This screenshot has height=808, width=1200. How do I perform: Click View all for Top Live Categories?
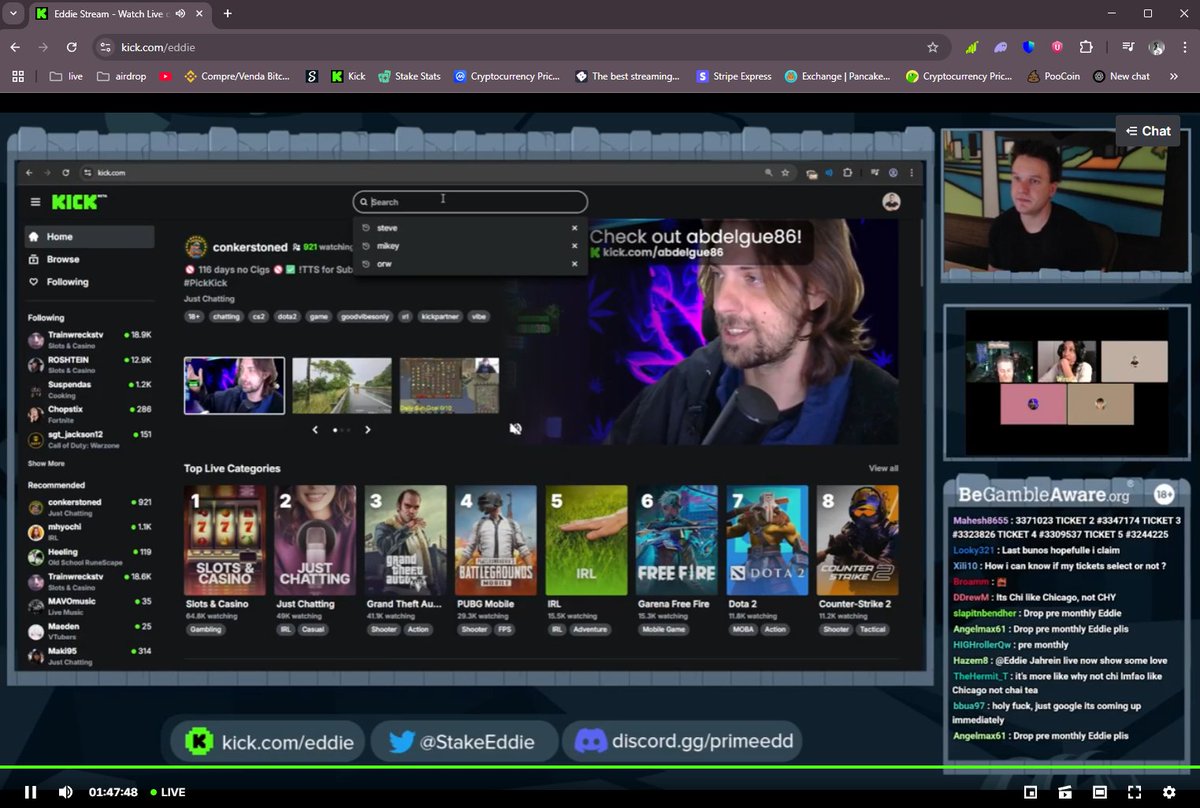[883, 468]
